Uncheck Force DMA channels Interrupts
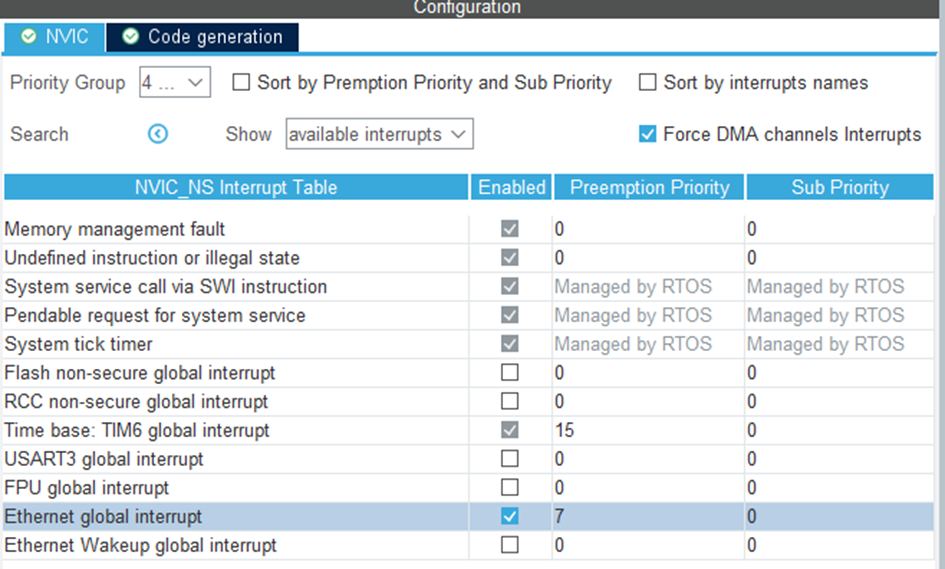 (x=648, y=134)
